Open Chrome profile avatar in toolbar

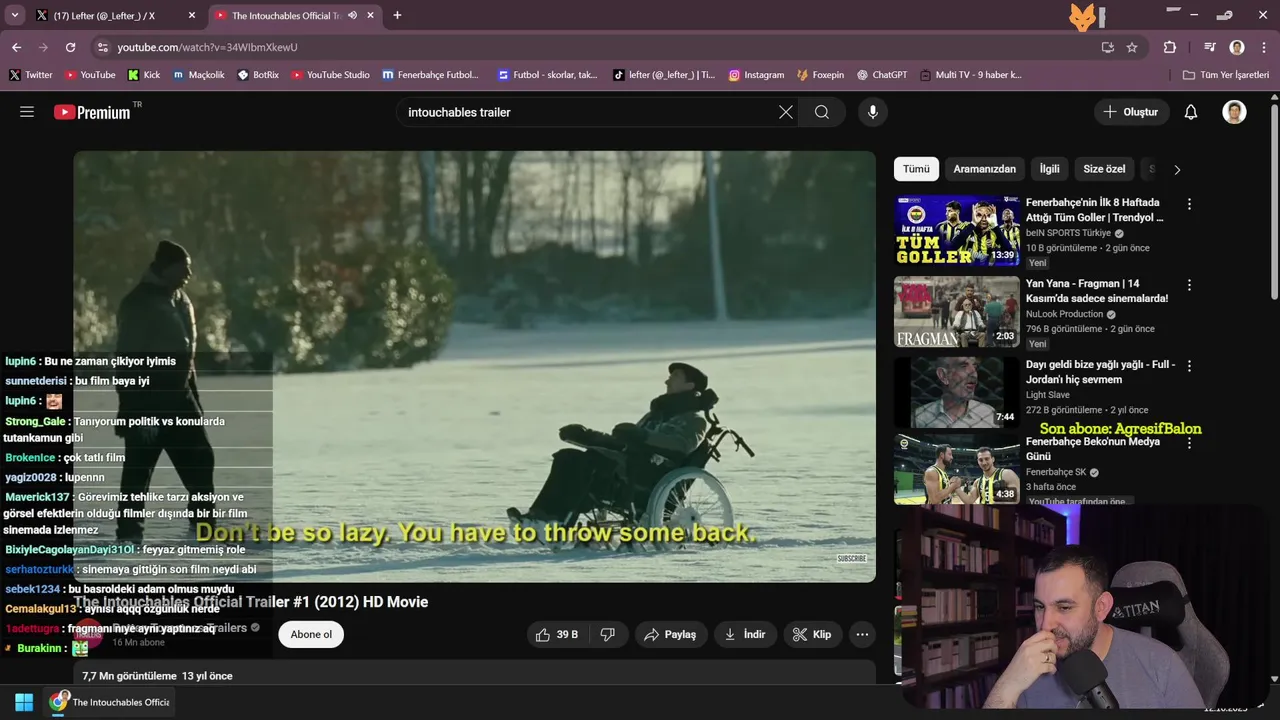tap(1237, 47)
